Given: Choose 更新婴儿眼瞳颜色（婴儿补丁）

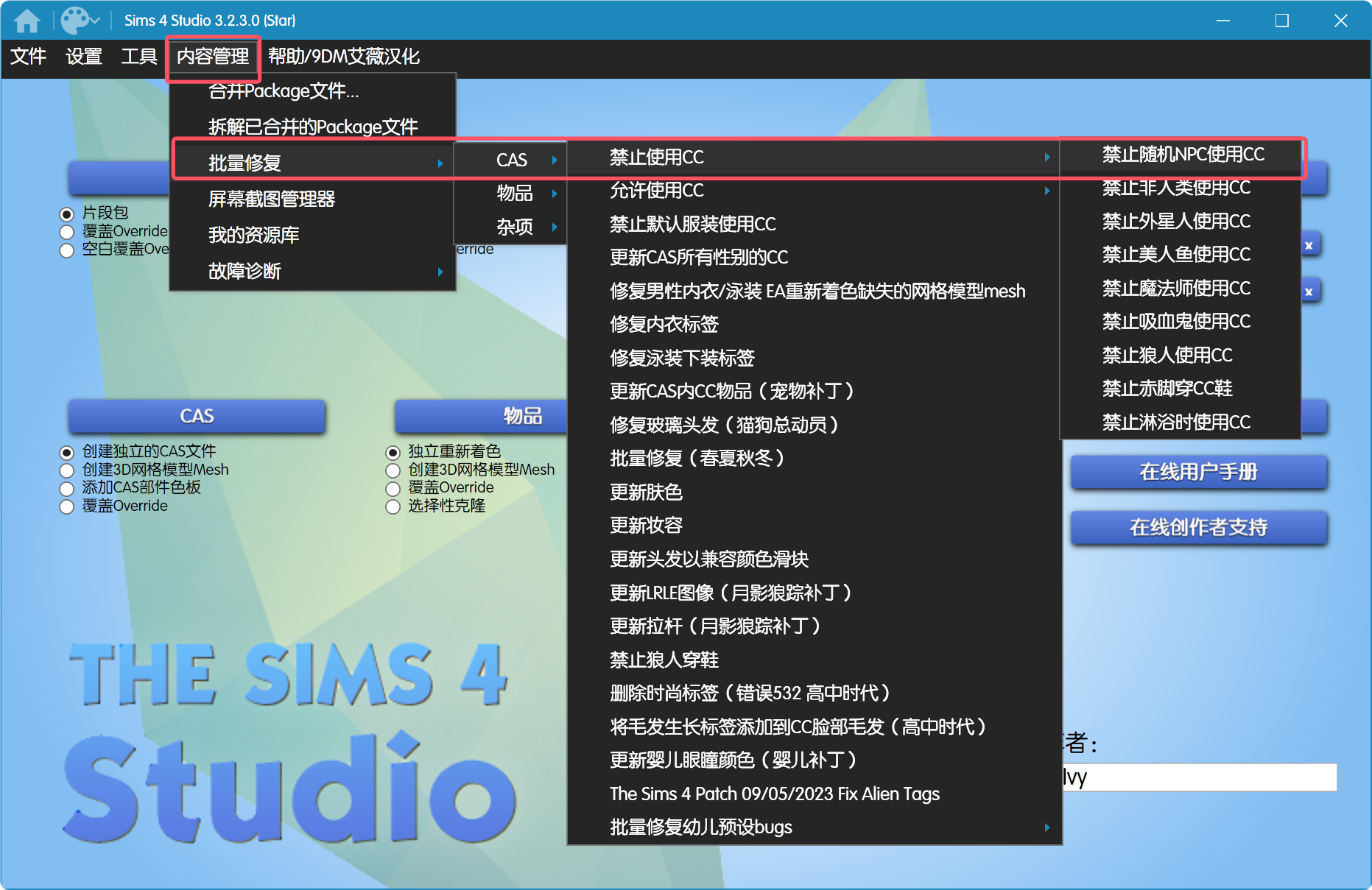Looking at the screenshot, I should 814,760.
